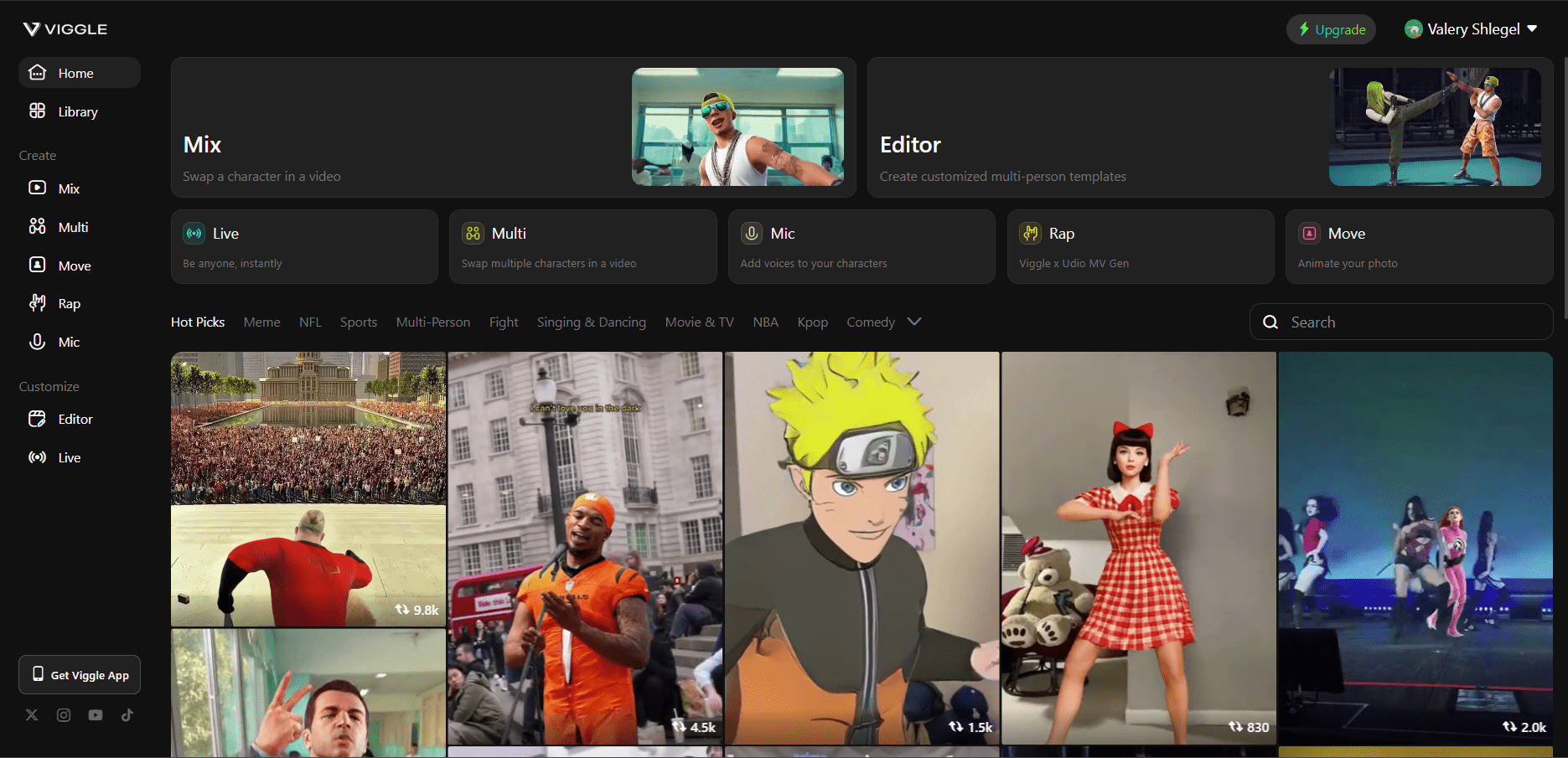The height and width of the screenshot is (758, 1568).
Task: Open Viggle's Instagram page
Action: pos(64,715)
